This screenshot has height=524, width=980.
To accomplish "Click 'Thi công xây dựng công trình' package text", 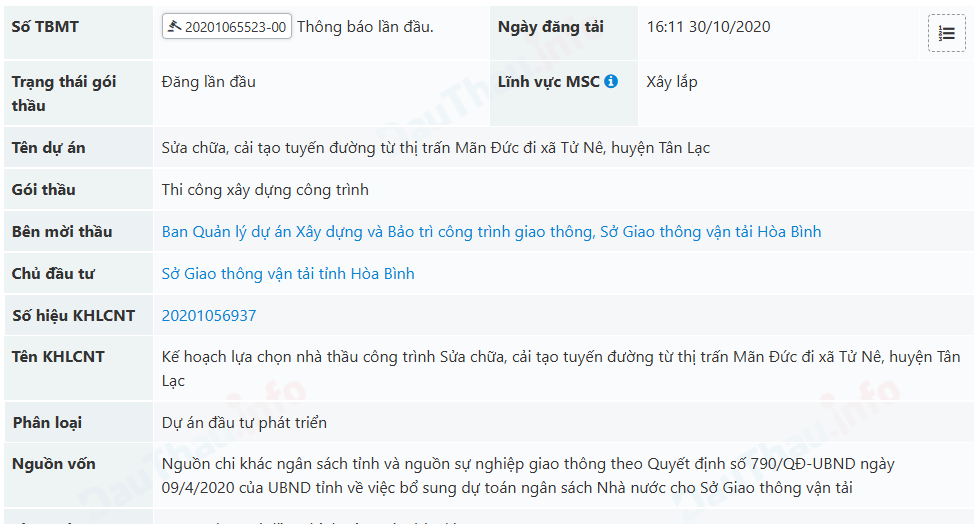I will click(x=265, y=190).
